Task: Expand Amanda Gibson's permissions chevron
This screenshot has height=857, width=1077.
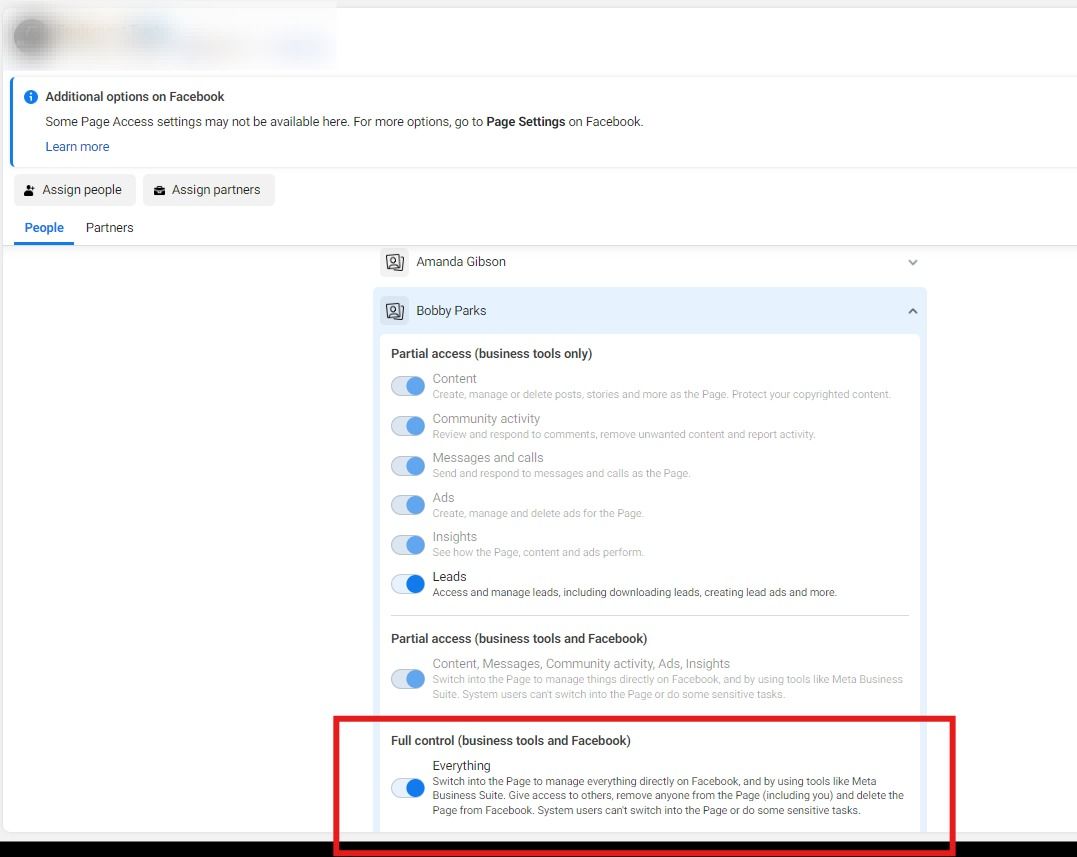Action: tap(912, 262)
